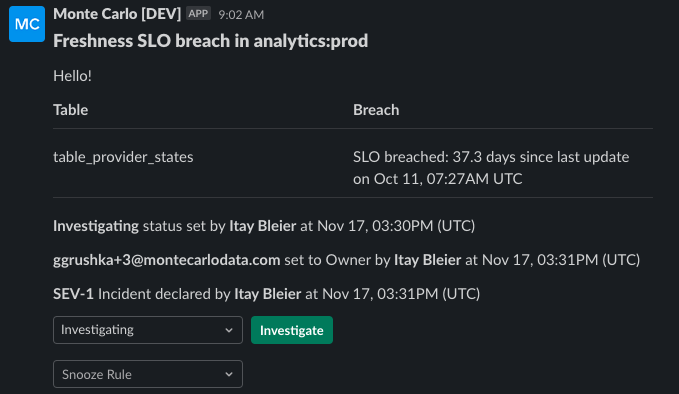Click the SLO breached 37.3 days description

pos(491,168)
